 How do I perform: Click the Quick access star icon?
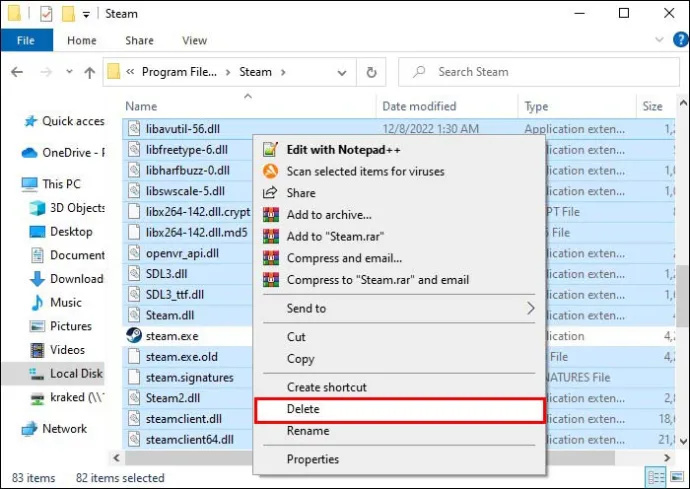30,121
